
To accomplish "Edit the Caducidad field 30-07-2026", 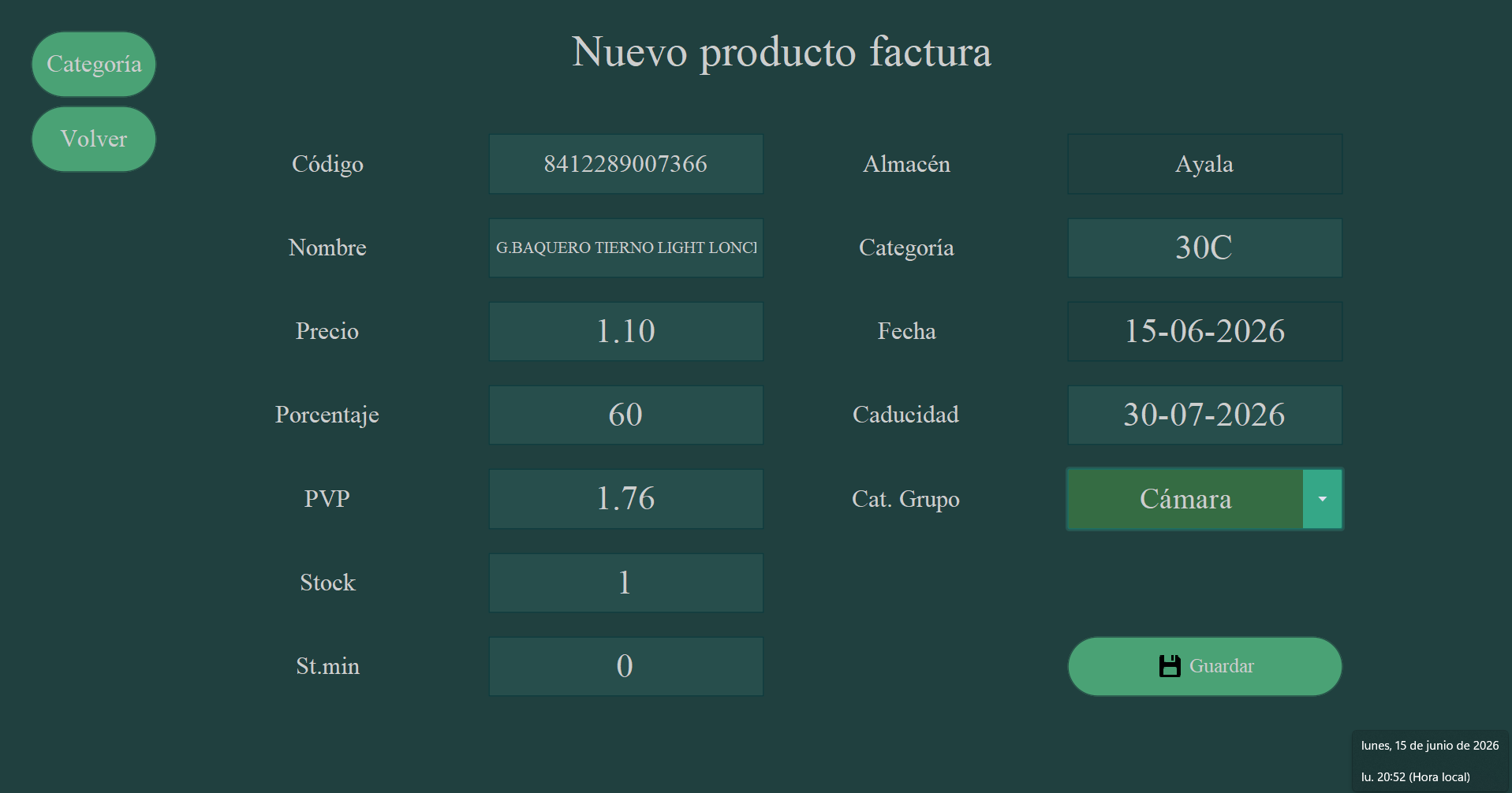I will click(1204, 415).
